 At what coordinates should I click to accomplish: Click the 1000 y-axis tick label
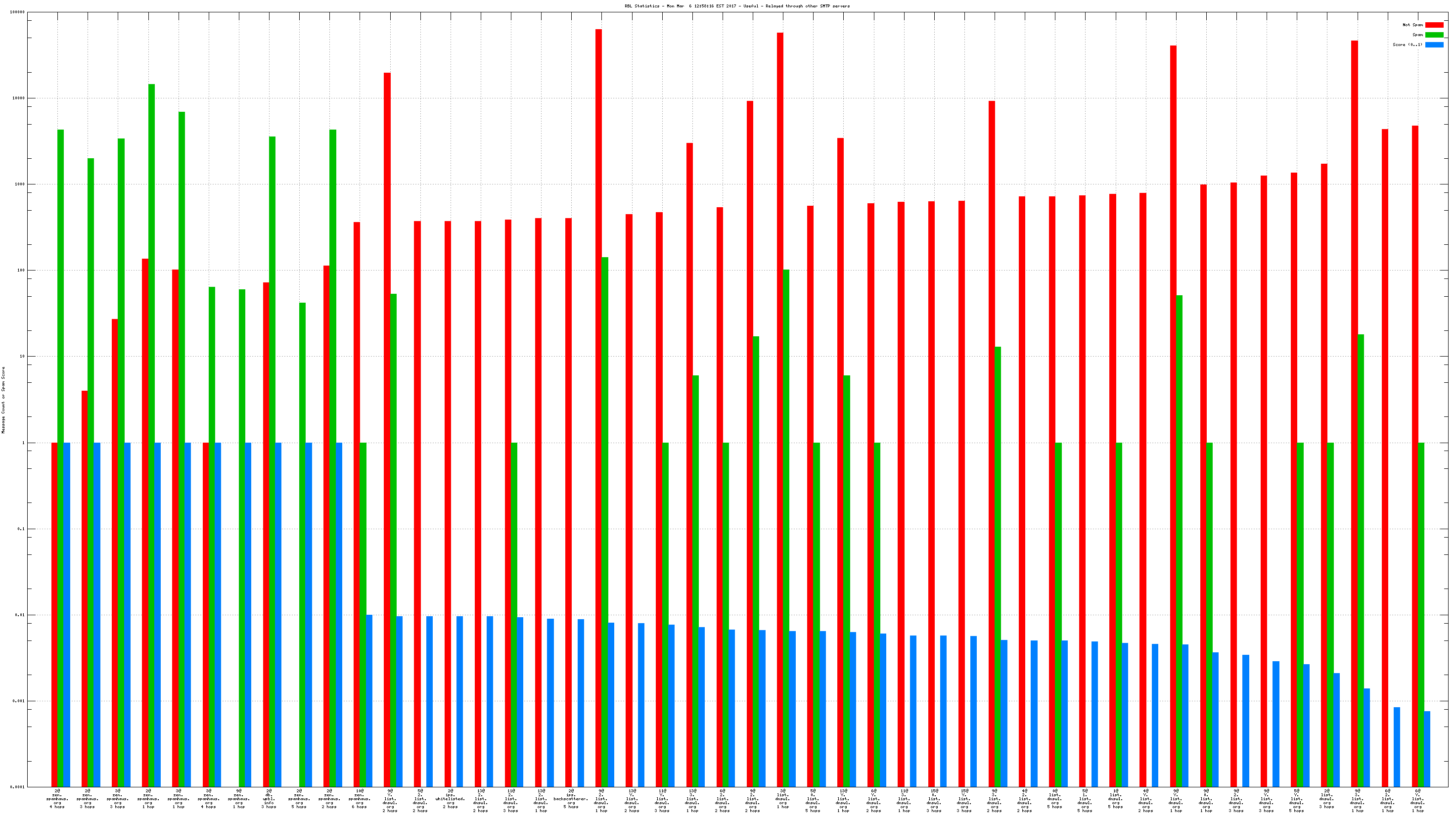coord(19,184)
